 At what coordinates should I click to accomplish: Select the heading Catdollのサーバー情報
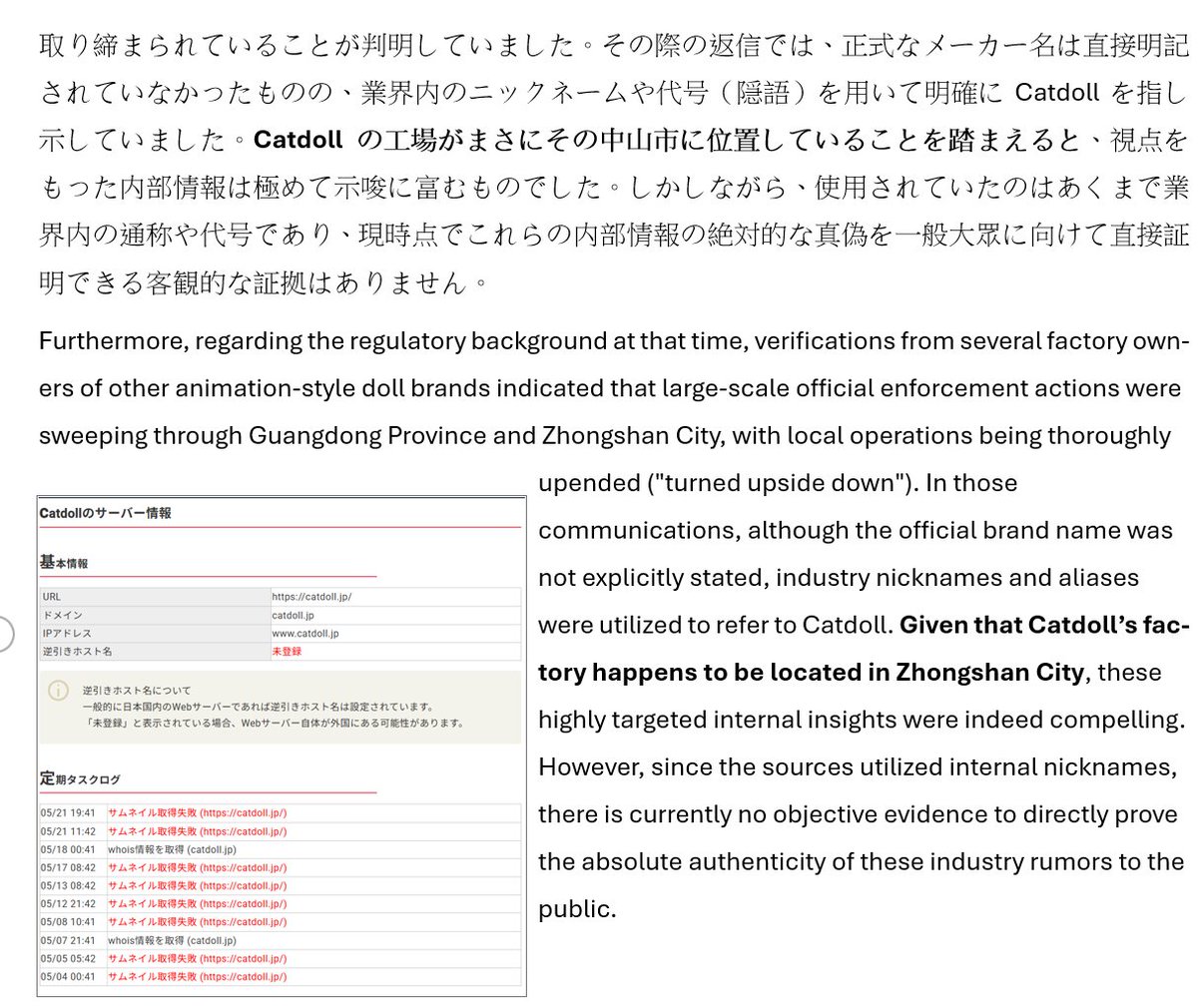[105, 513]
